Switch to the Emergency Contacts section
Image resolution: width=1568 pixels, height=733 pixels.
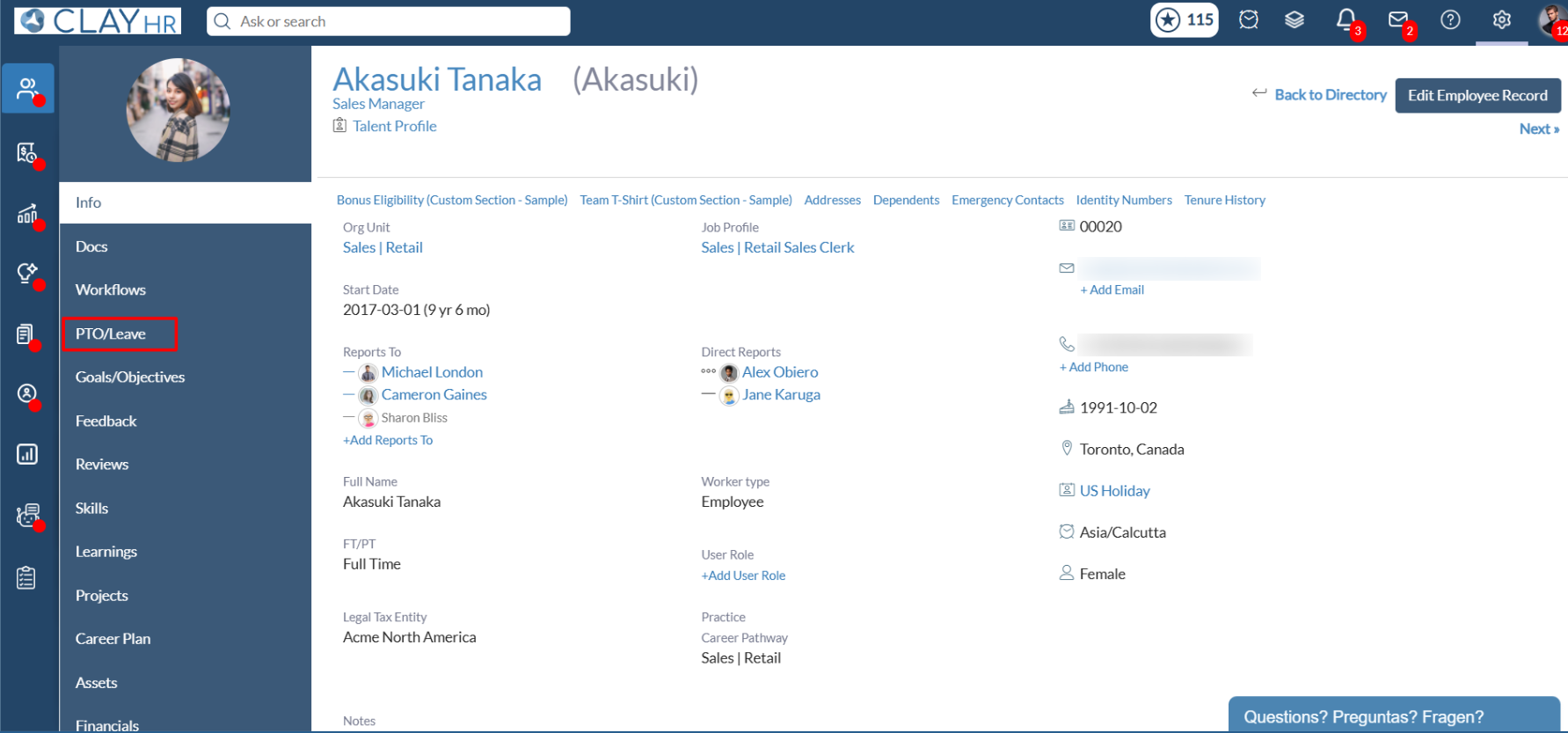click(x=1007, y=200)
